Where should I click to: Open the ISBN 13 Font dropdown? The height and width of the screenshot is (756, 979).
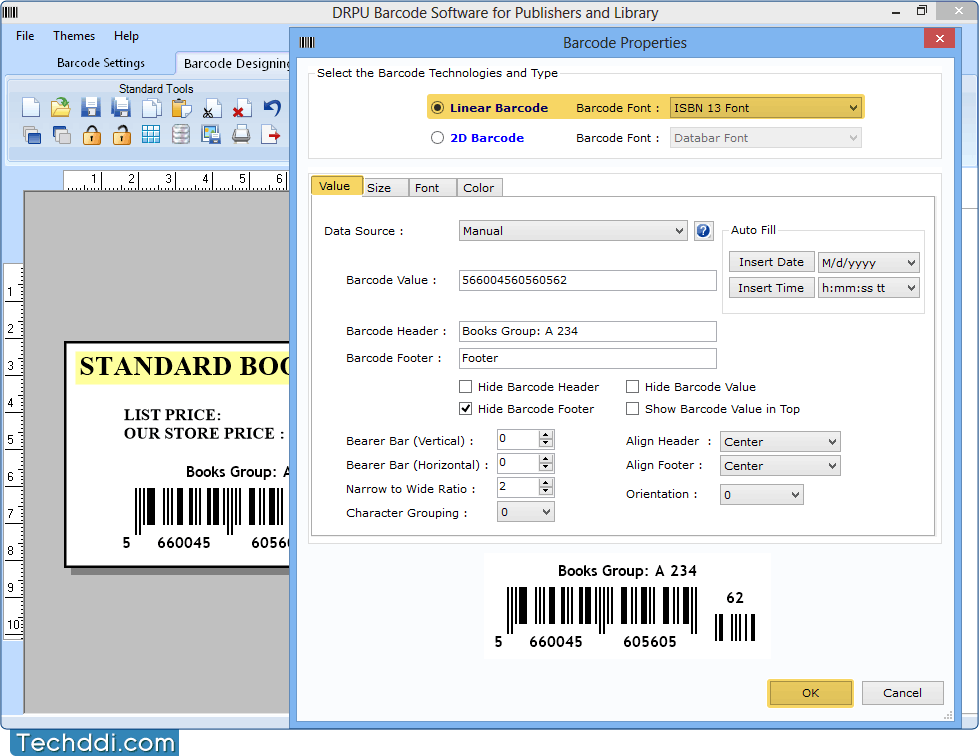[766, 107]
